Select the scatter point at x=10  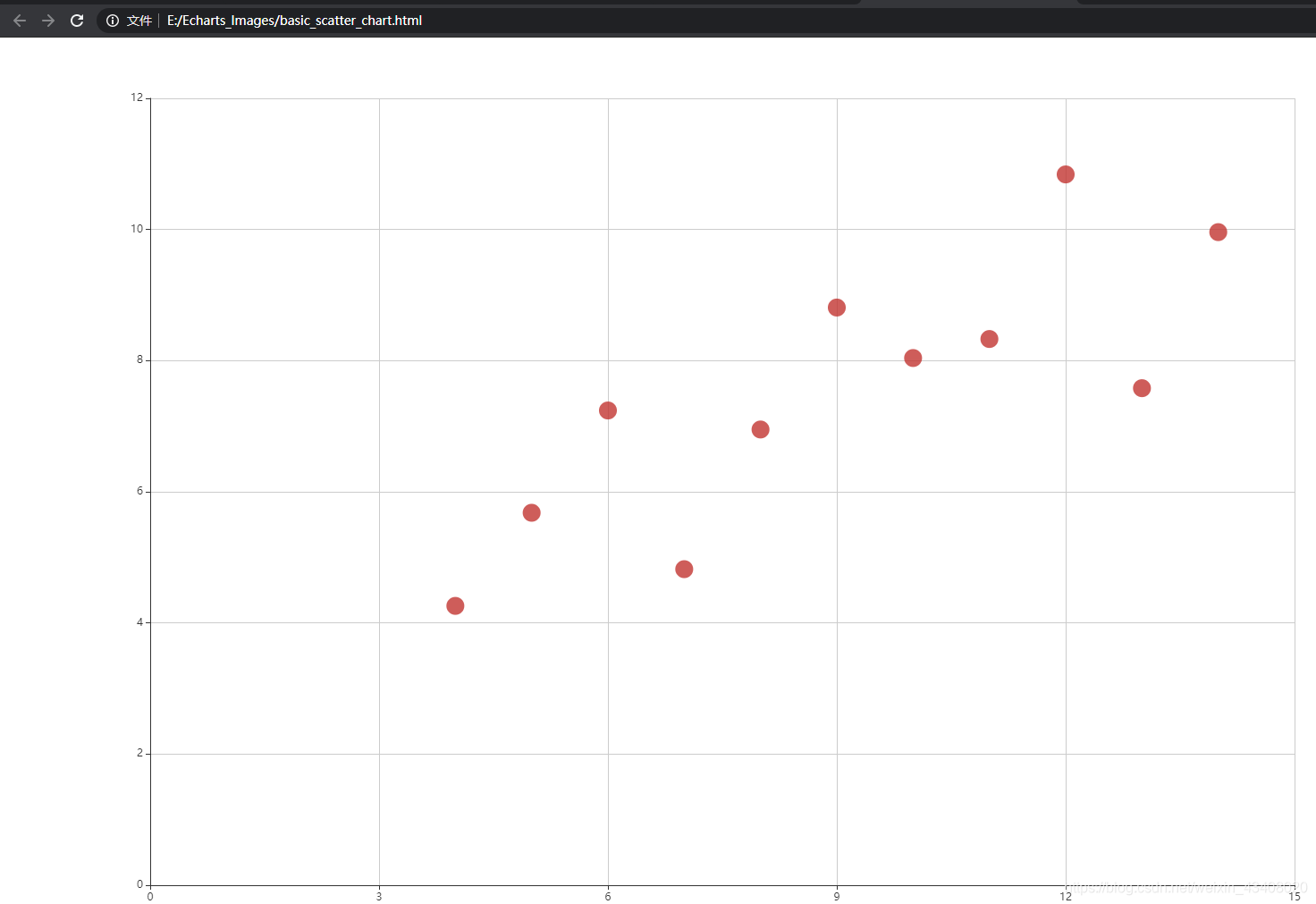point(913,358)
